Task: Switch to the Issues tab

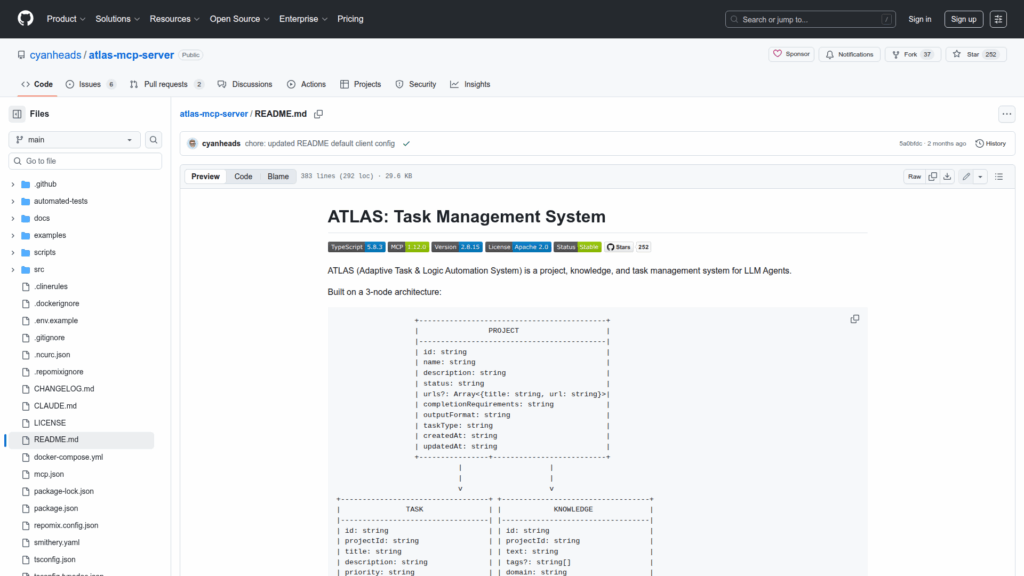Action: [91, 84]
